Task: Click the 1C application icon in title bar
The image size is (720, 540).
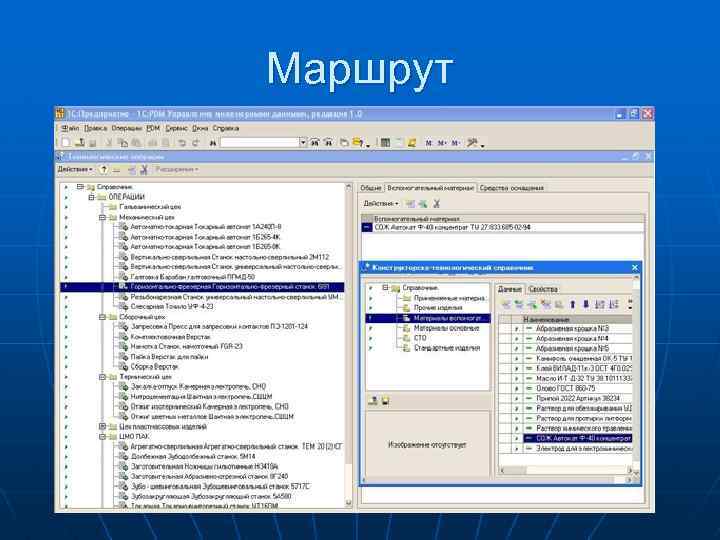Action: click(60, 113)
